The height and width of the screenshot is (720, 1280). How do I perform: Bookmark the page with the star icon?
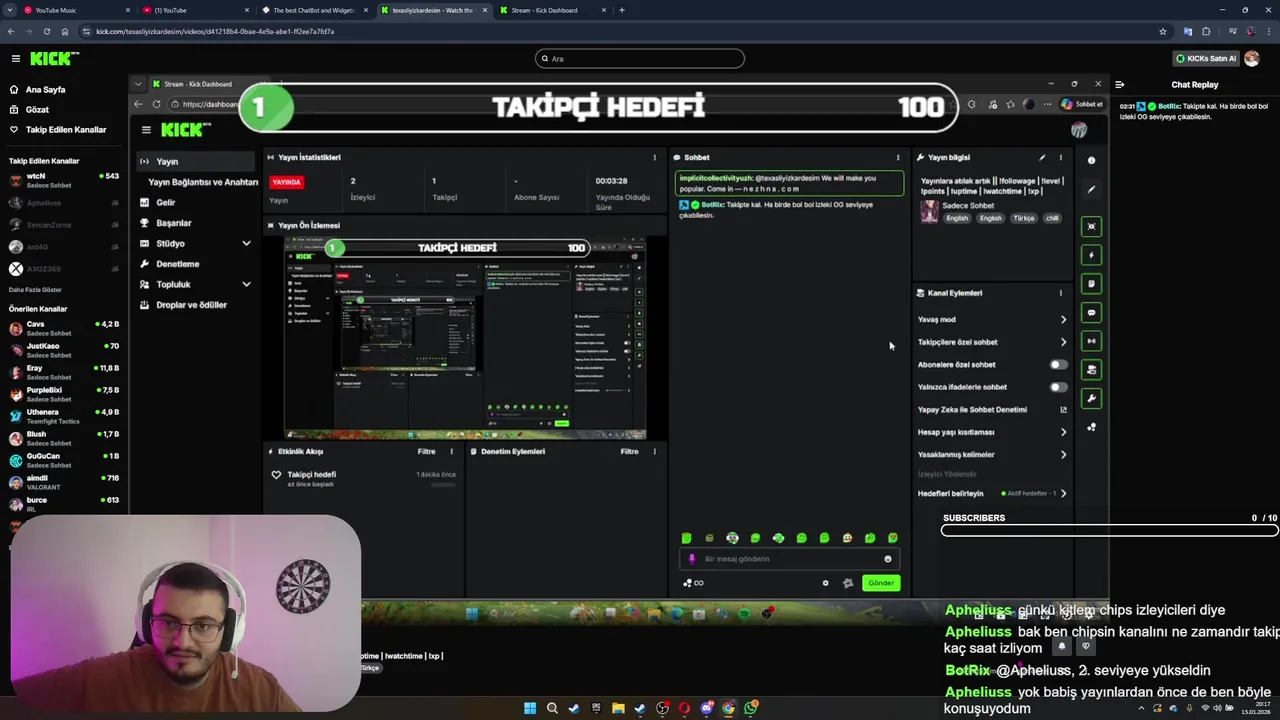click(1162, 31)
